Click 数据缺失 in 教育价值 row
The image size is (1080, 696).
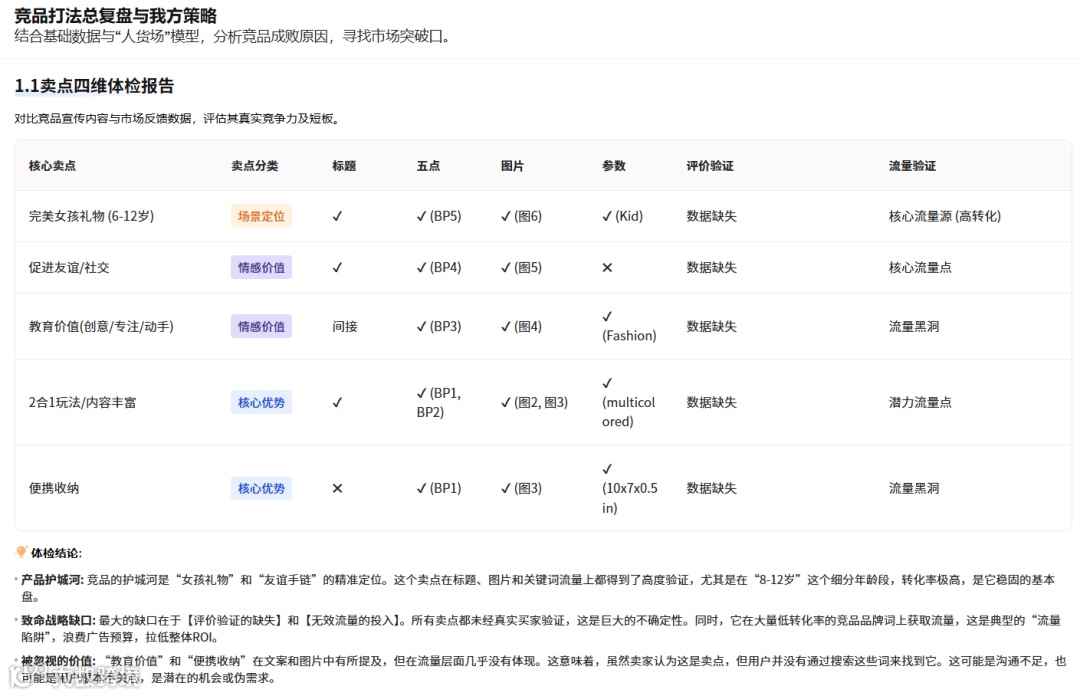coord(712,327)
